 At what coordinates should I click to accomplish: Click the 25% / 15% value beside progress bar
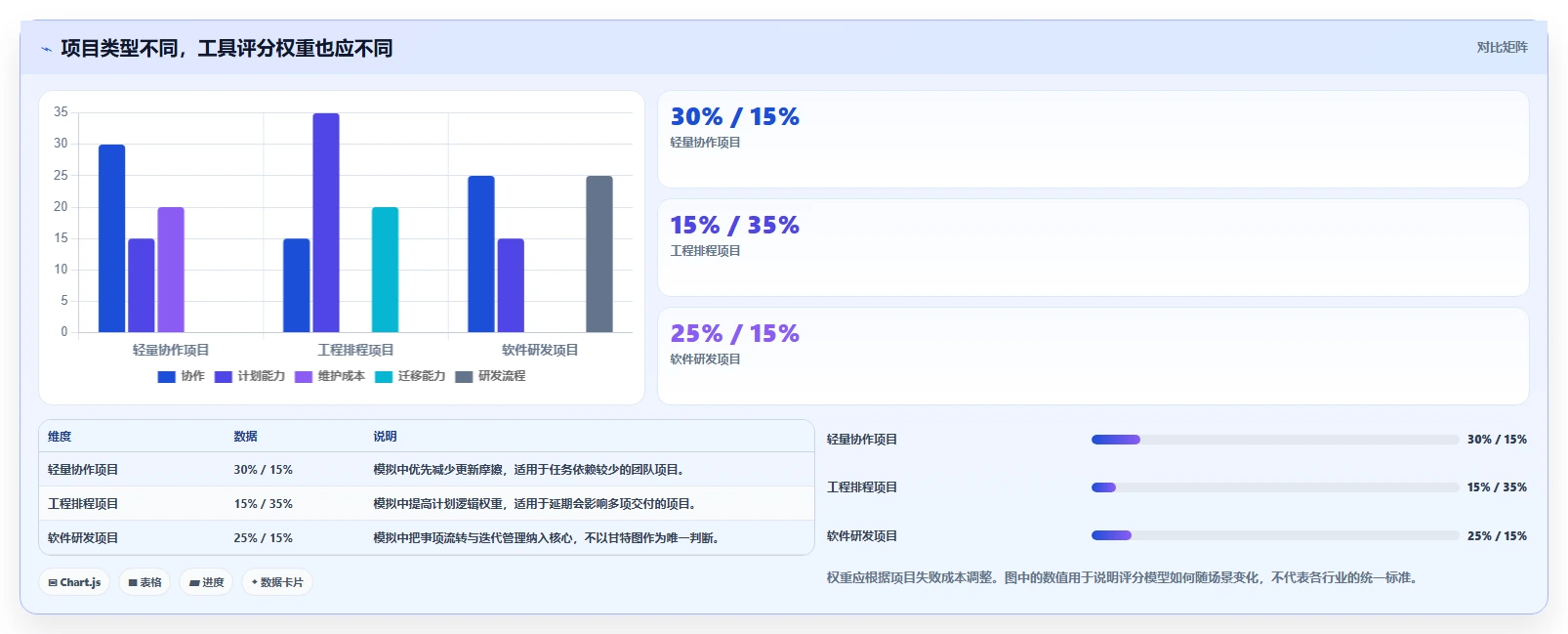pos(1497,536)
